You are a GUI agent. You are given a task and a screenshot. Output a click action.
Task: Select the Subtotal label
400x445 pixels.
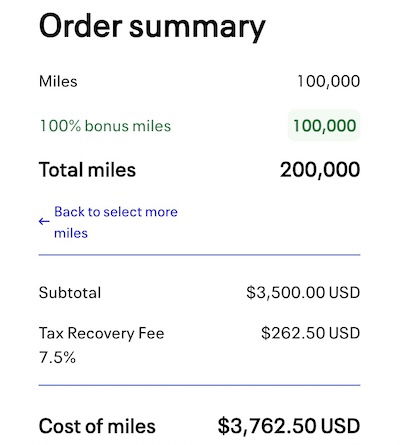click(x=70, y=293)
